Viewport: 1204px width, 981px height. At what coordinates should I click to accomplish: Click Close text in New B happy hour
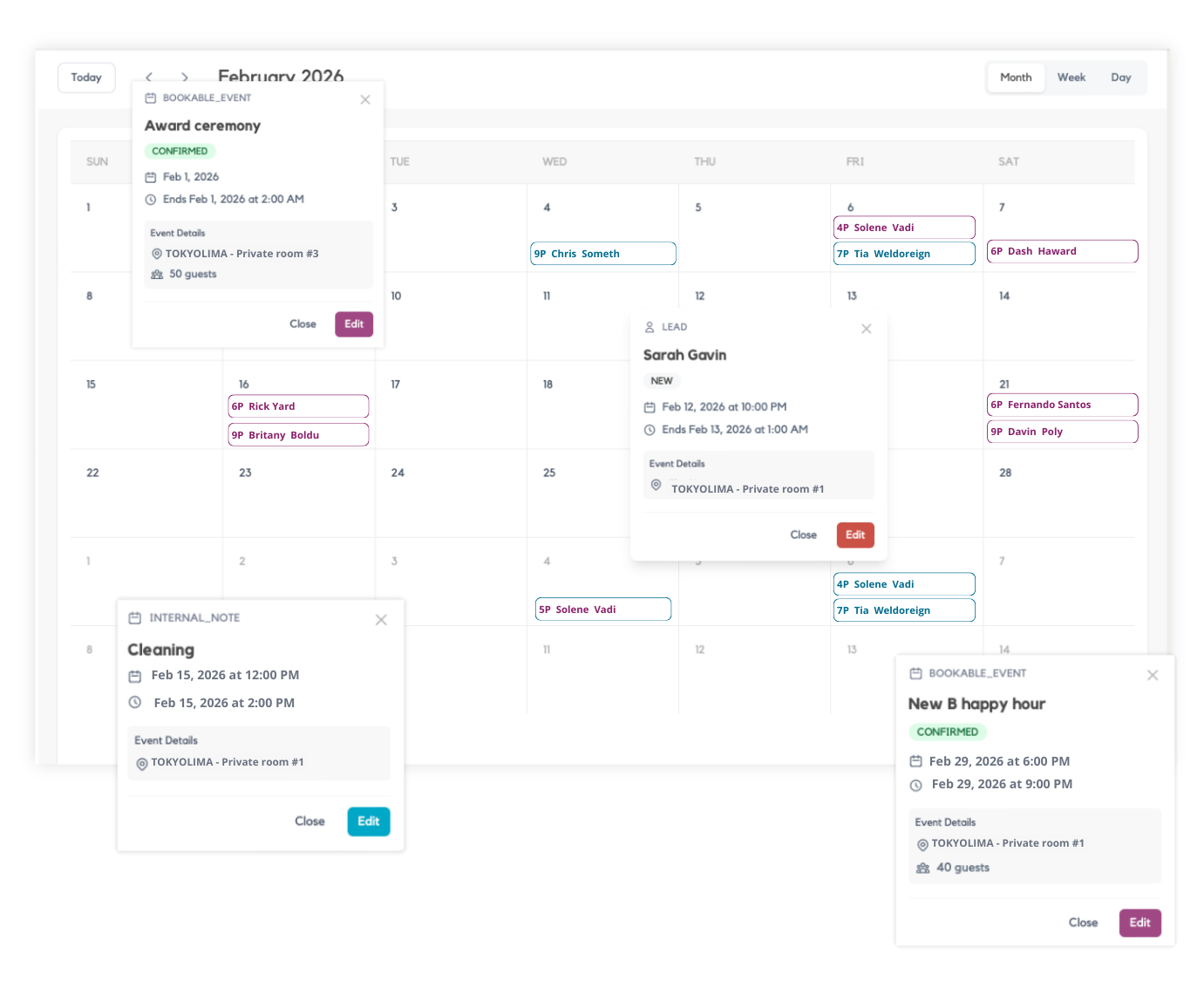(1083, 923)
